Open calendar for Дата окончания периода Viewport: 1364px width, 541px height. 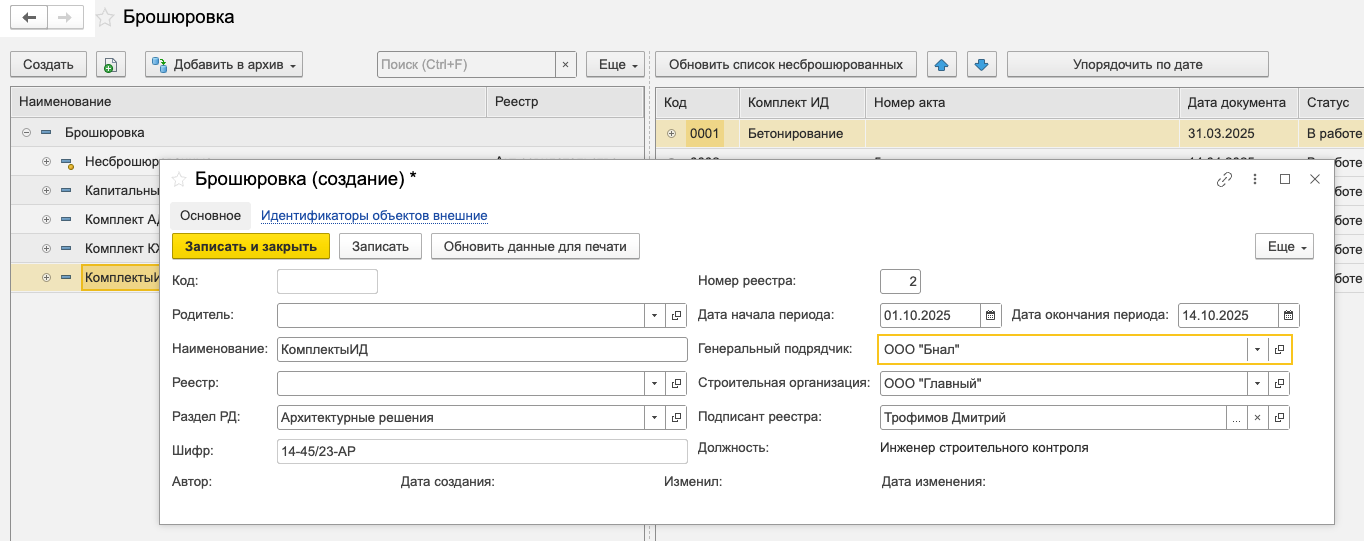(1289, 315)
